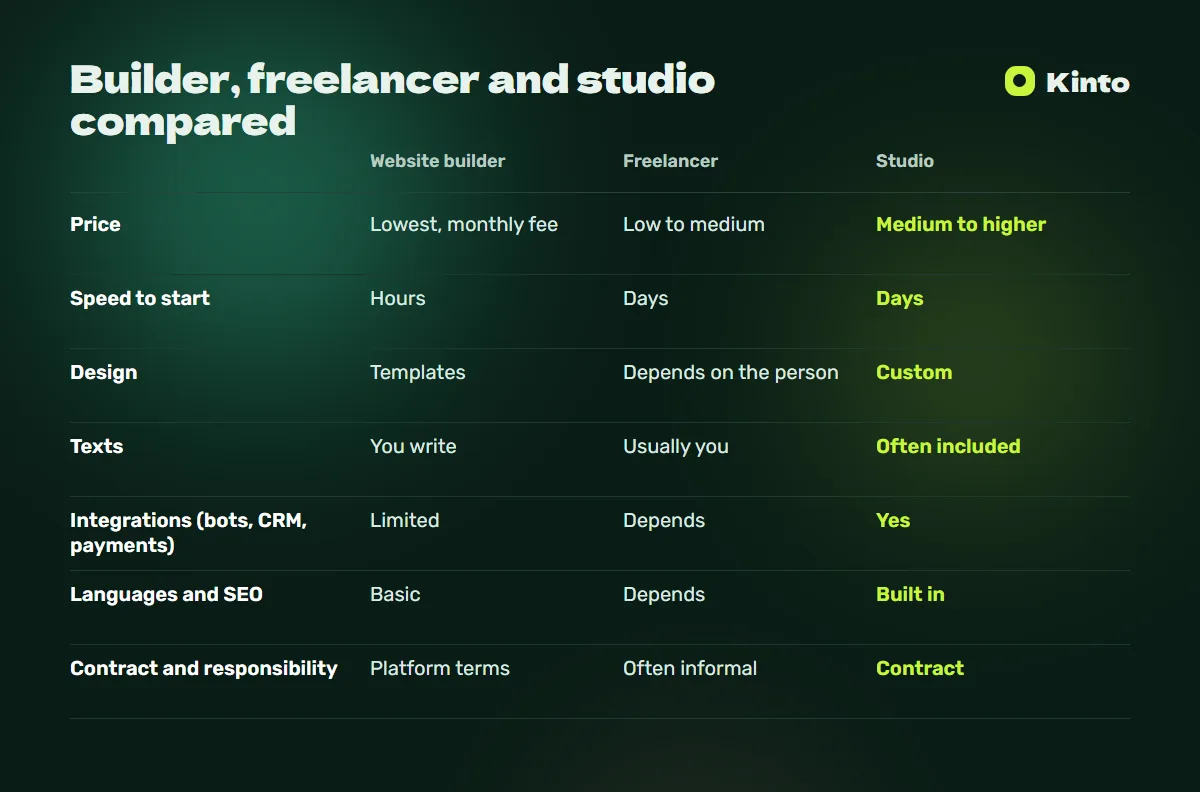Select the 'Usually you' cell
The width and height of the screenshot is (1200, 792).
click(676, 447)
